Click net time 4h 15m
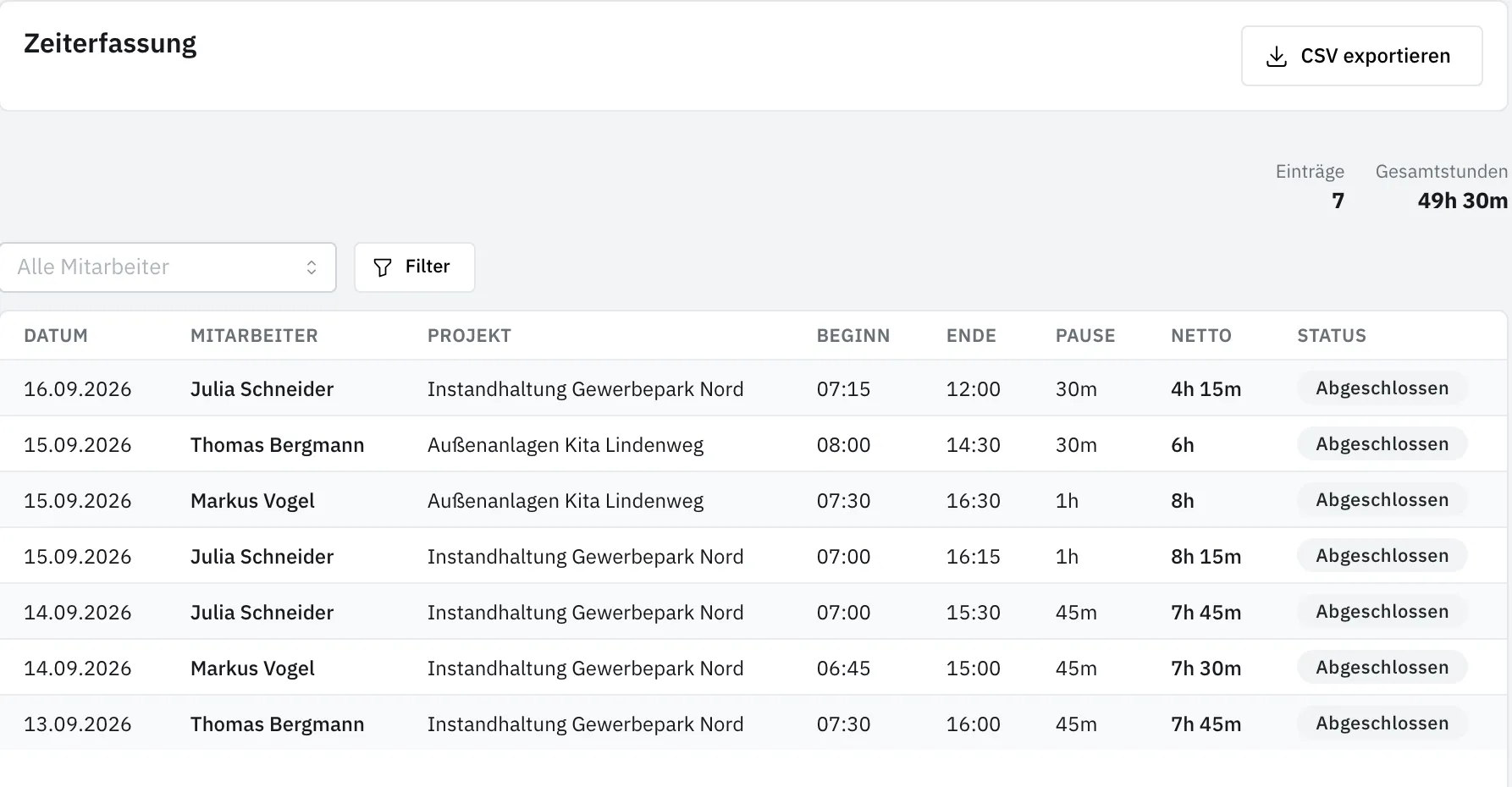Viewport: 1512px width, 787px height. coord(1206,389)
